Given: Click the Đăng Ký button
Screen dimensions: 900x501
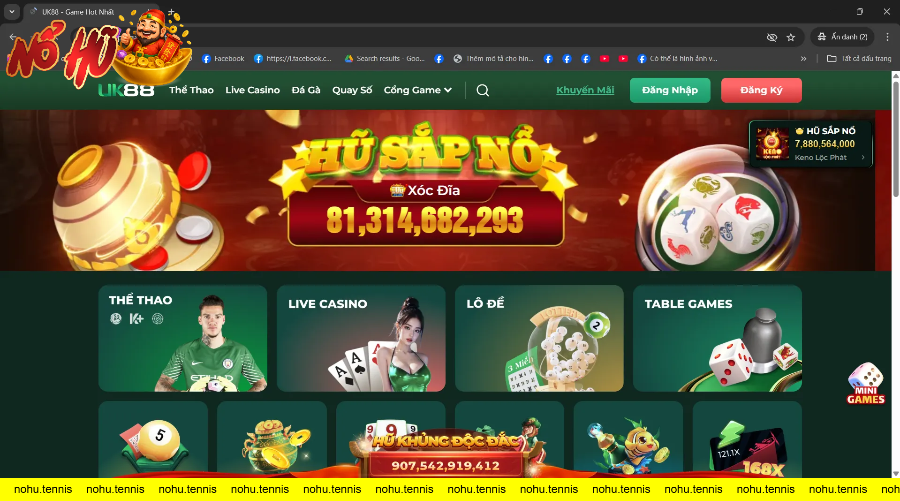Looking at the screenshot, I should click(761, 90).
